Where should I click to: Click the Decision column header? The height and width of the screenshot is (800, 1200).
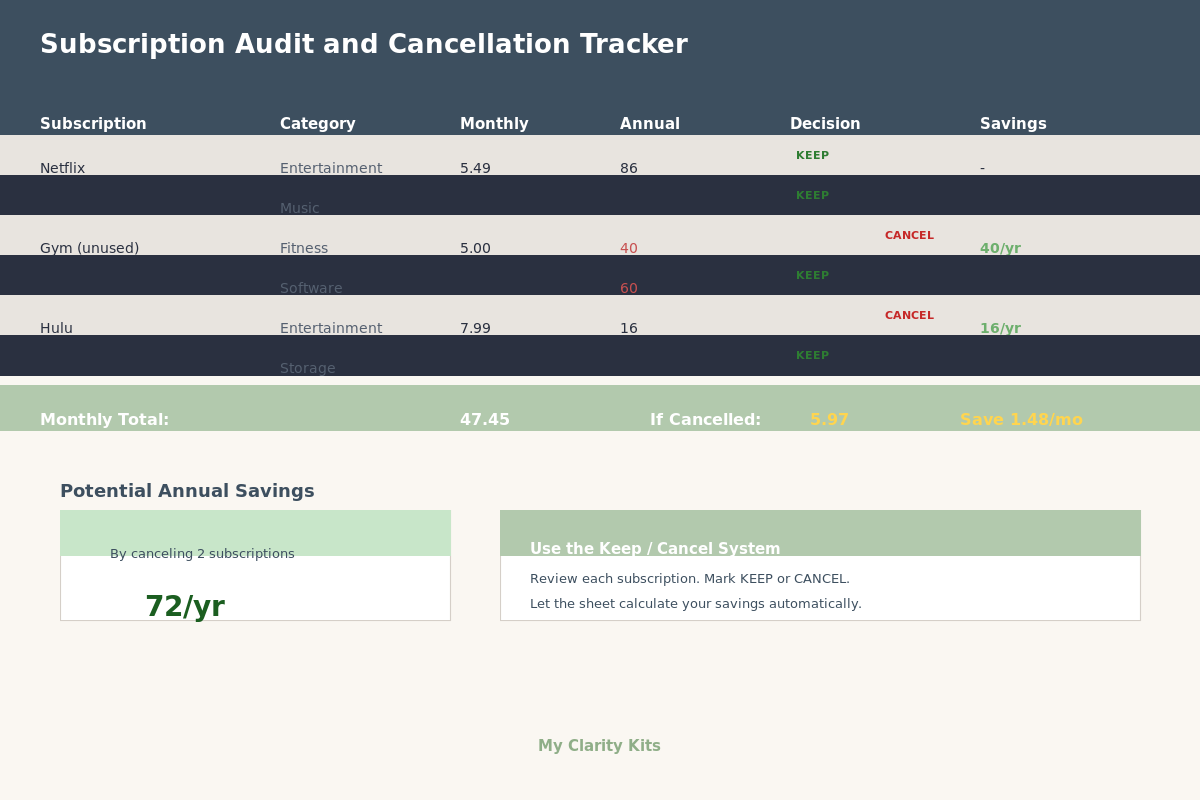(825, 124)
